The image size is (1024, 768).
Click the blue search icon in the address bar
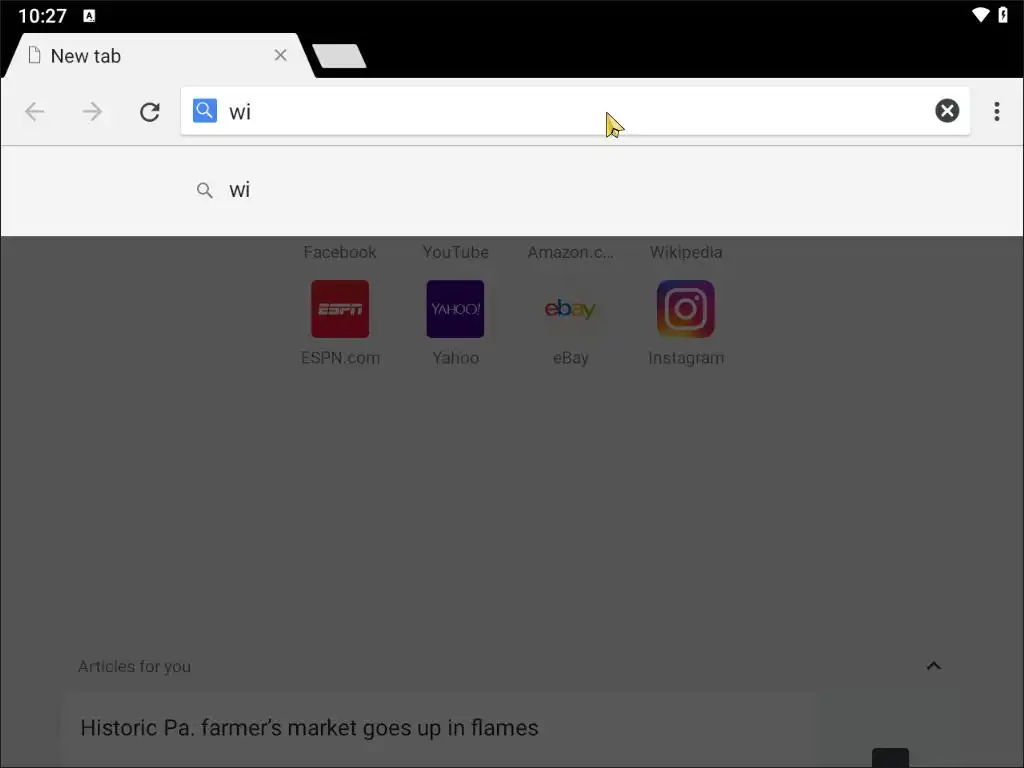coord(204,110)
